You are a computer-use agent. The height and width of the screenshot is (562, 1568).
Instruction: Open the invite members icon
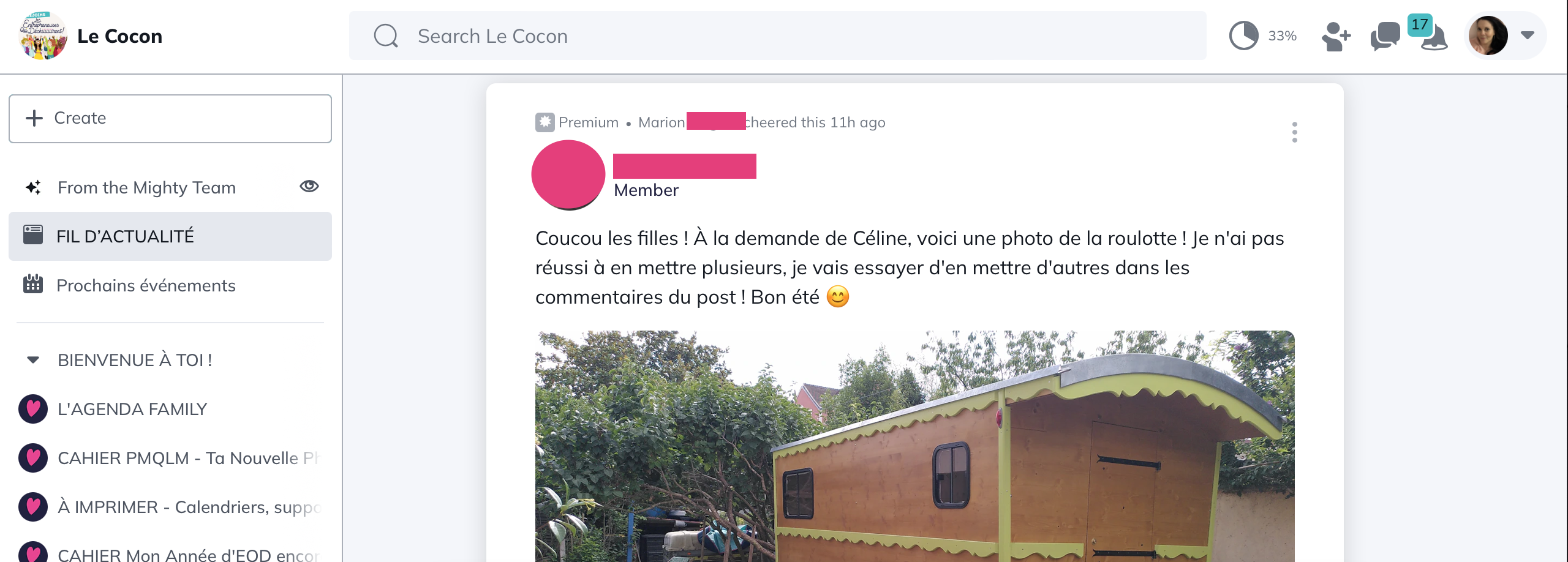click(x=1336, y=37)
